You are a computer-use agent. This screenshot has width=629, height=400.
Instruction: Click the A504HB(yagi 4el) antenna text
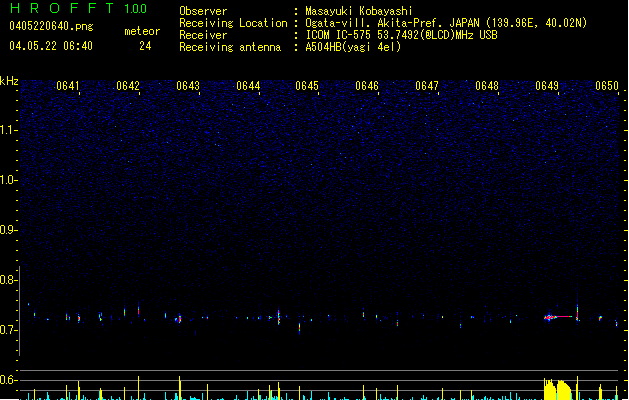tap(353, 47)
